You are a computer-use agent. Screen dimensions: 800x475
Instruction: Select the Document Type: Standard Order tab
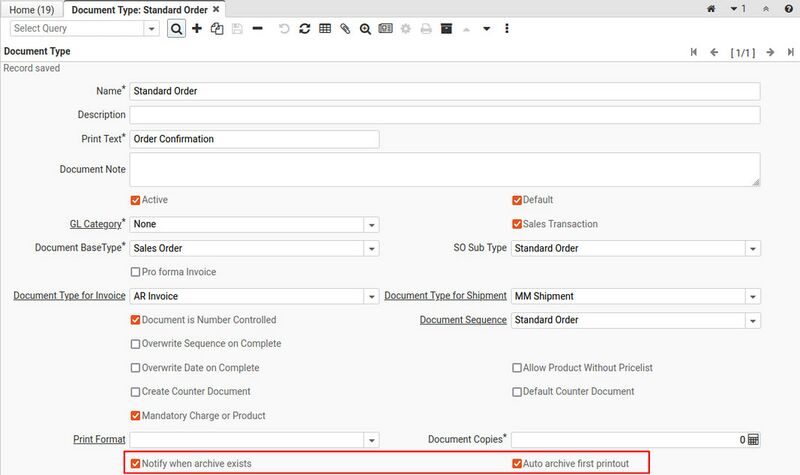(139, 9)
